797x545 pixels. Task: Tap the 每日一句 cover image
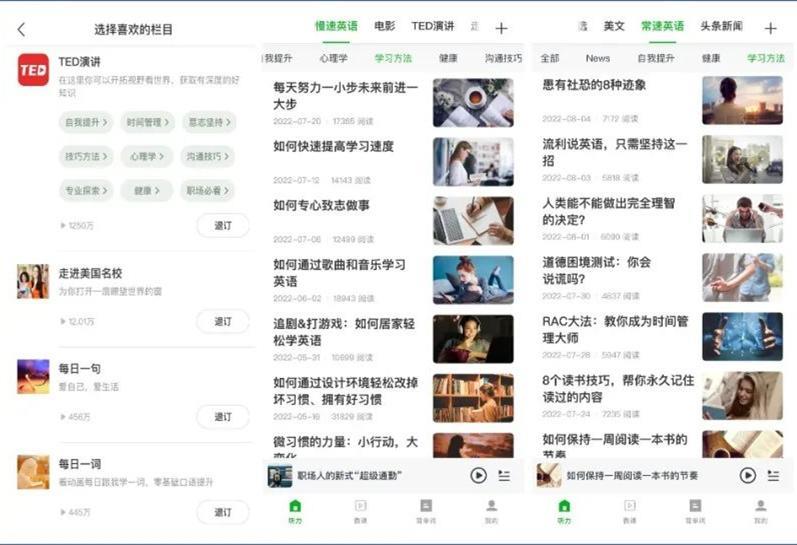33,377
